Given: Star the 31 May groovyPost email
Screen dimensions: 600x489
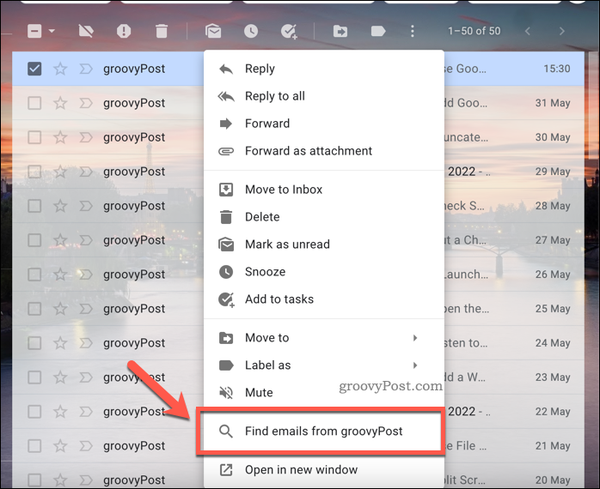Looking at the screenshot, I should pyautogui.click(x=60, y=103).
